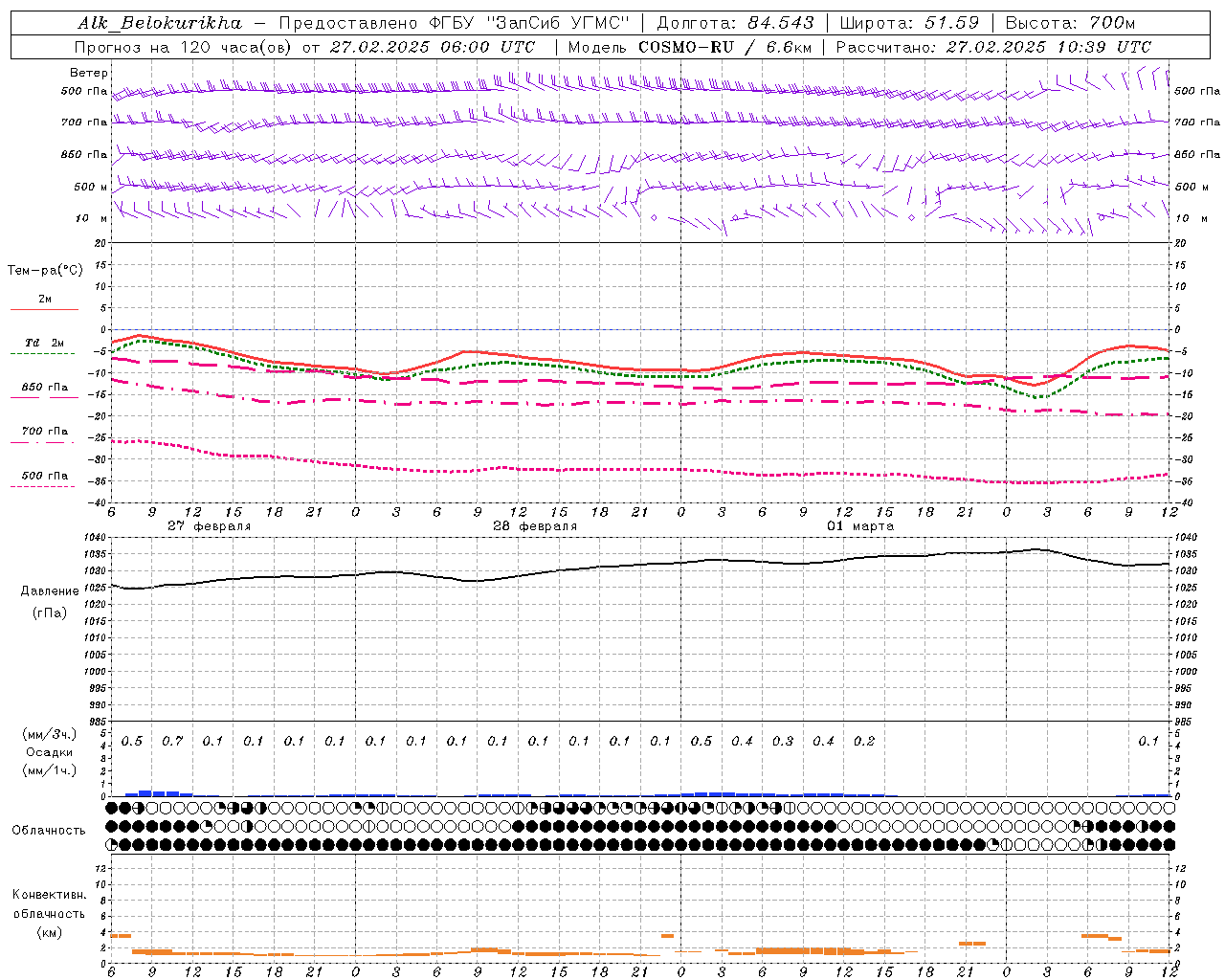Click the date label 01 марта
This screenshot has height=980, width=1225.
click(x=860, y=526)
